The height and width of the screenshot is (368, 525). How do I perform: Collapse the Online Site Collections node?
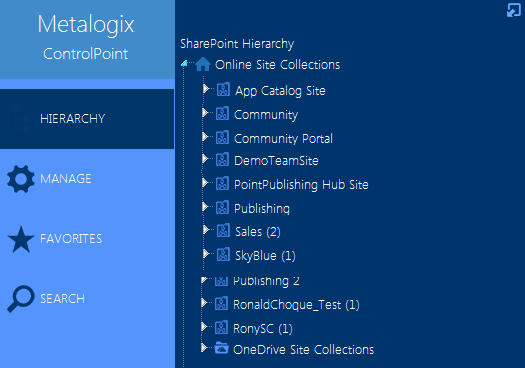point(184,63)
